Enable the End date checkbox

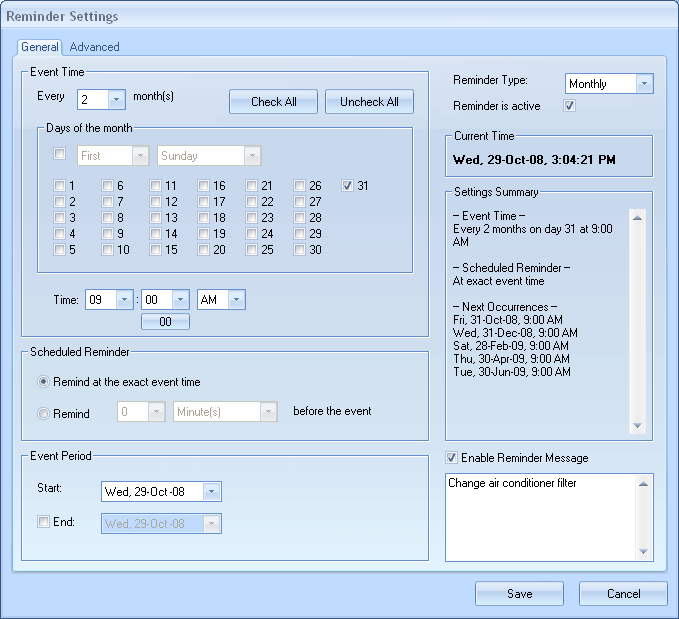42,522
